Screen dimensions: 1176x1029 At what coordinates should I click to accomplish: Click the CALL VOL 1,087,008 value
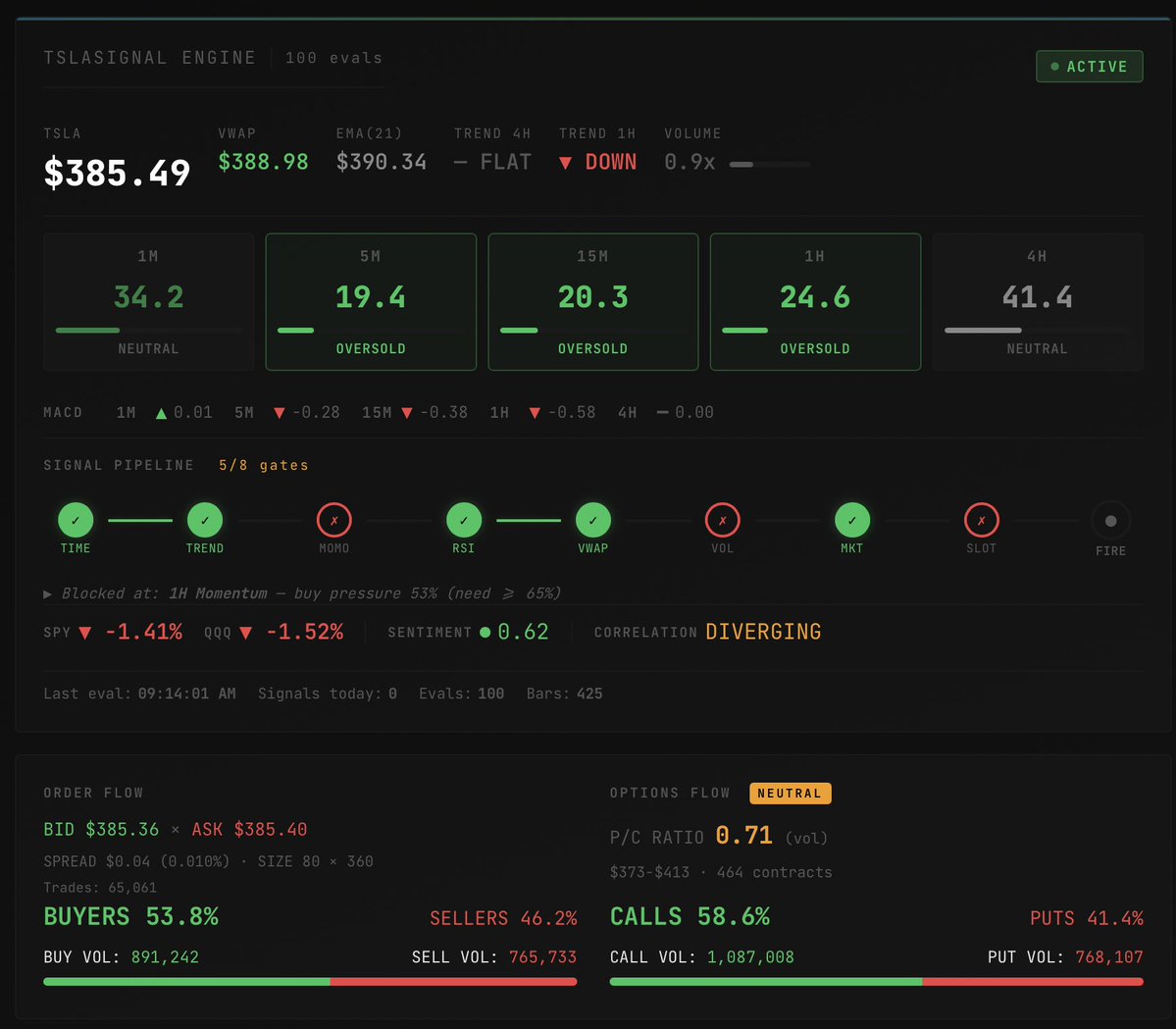pos(750,957)
